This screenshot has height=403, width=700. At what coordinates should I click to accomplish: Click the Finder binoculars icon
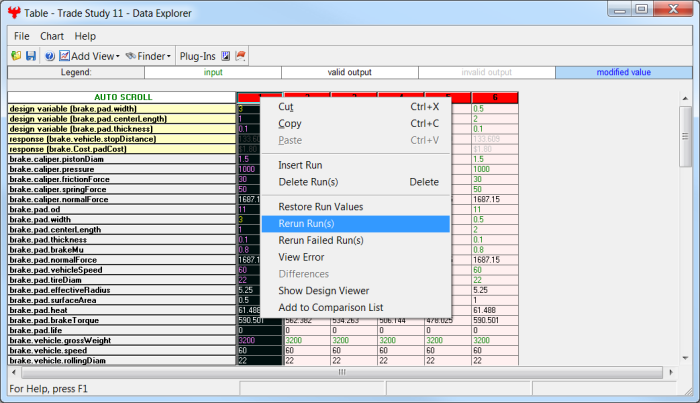click(x=131, y=56)
